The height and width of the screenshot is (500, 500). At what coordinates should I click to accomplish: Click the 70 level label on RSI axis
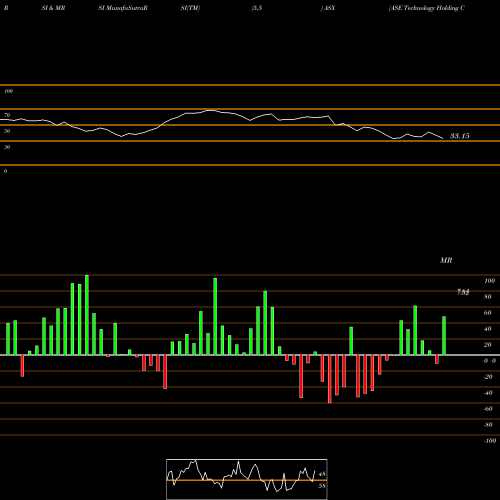tap(7, 115)
